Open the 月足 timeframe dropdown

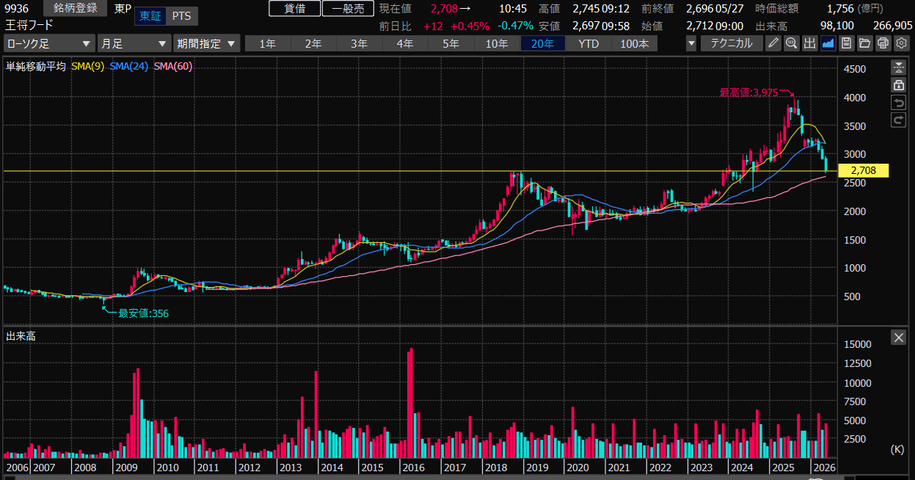134,44
